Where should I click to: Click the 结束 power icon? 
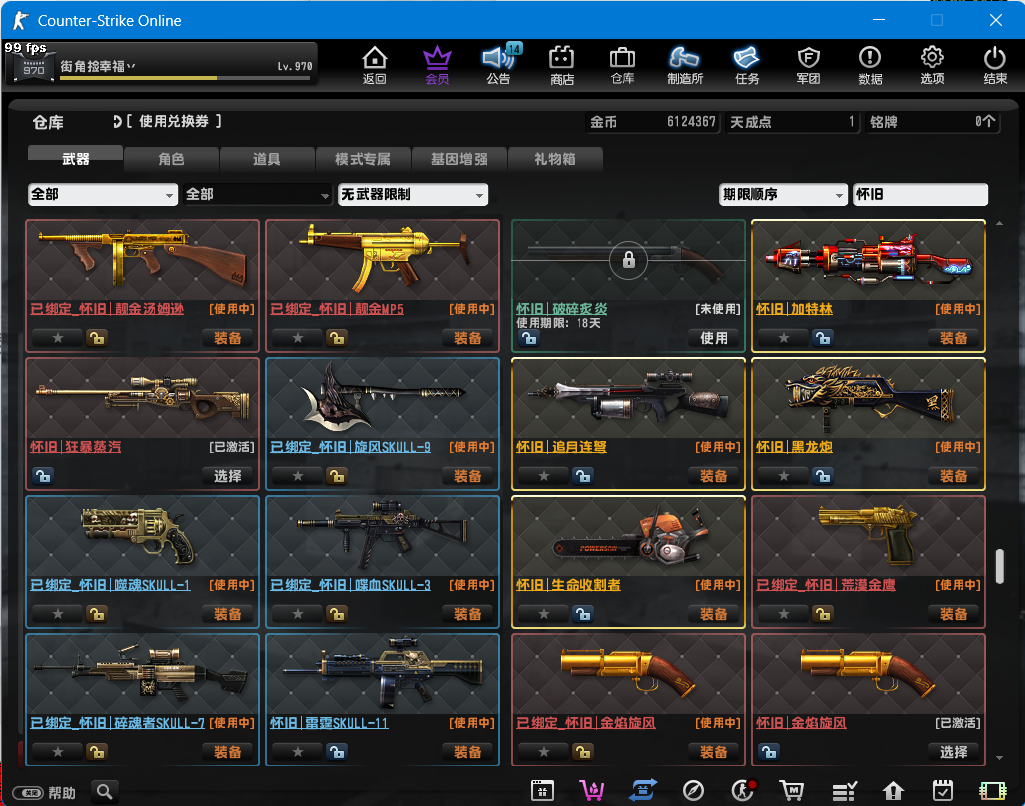click(x=995, y=65)
